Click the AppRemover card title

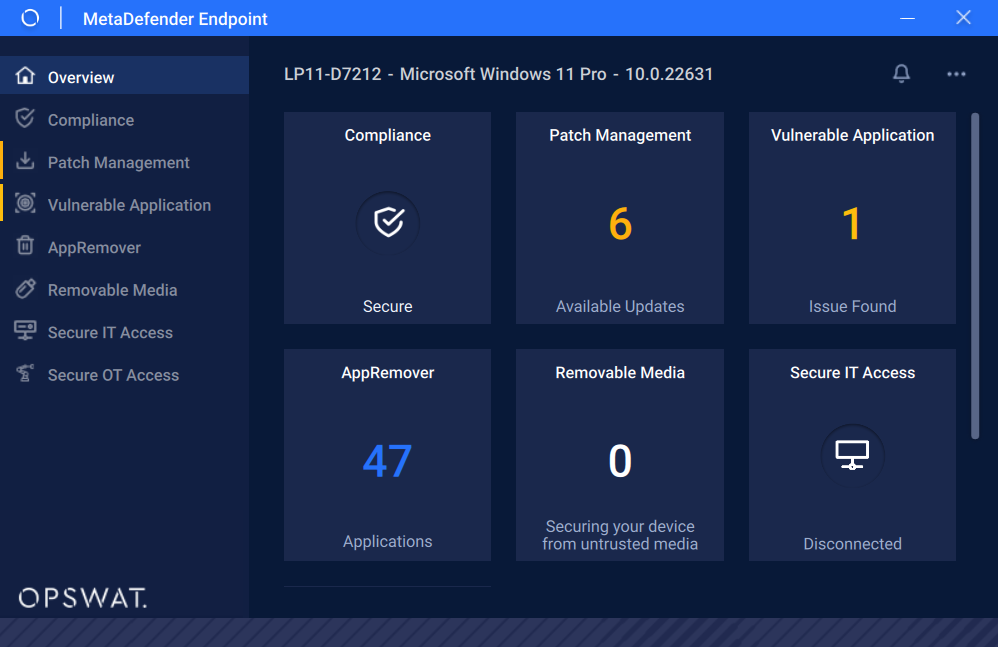point(388,373)
